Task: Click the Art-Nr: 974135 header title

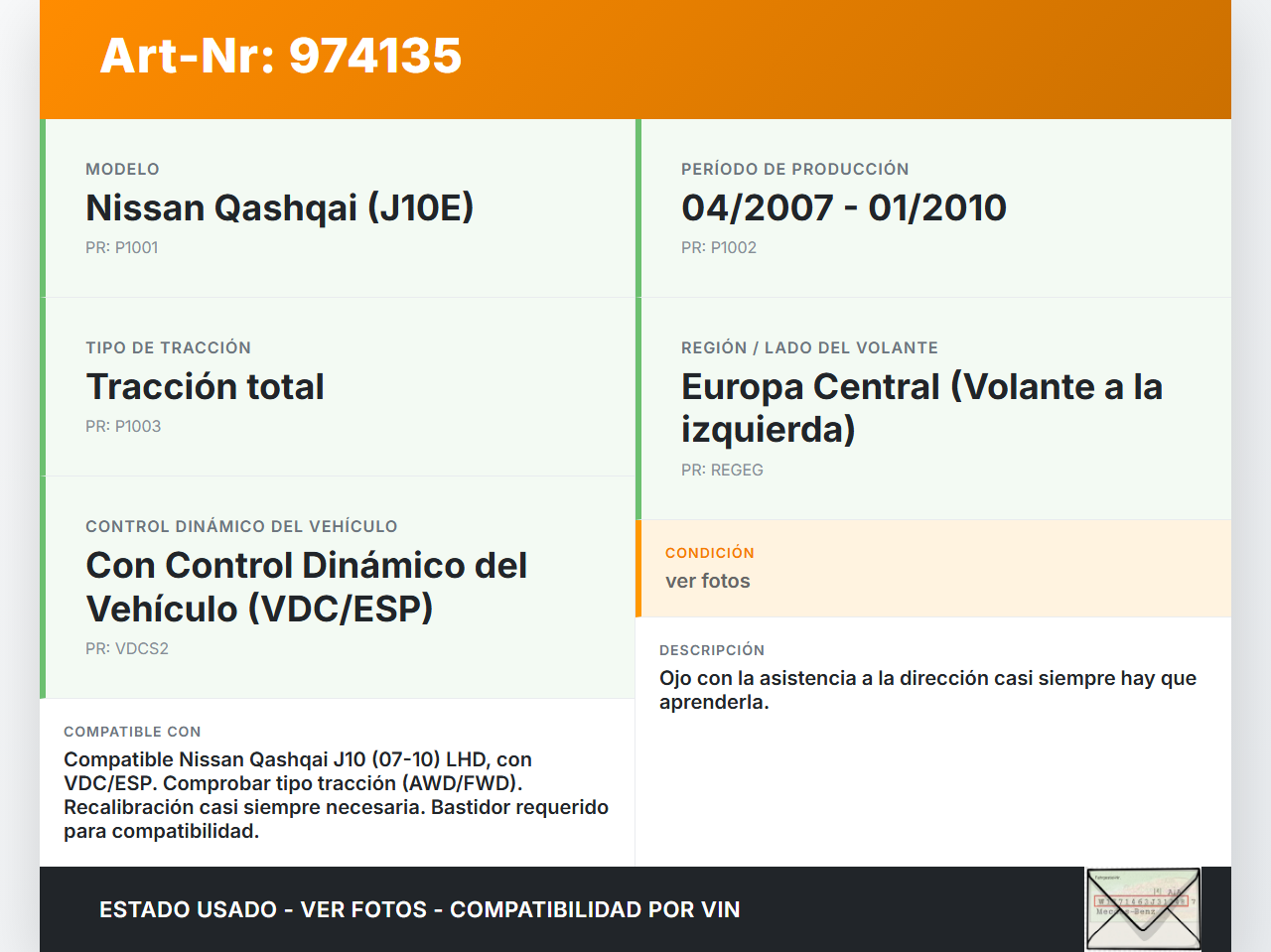Action: coord(281,56)
